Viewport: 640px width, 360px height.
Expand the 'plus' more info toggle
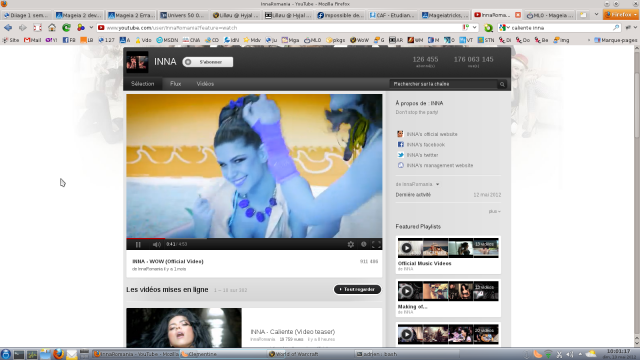tap(494, 211)
